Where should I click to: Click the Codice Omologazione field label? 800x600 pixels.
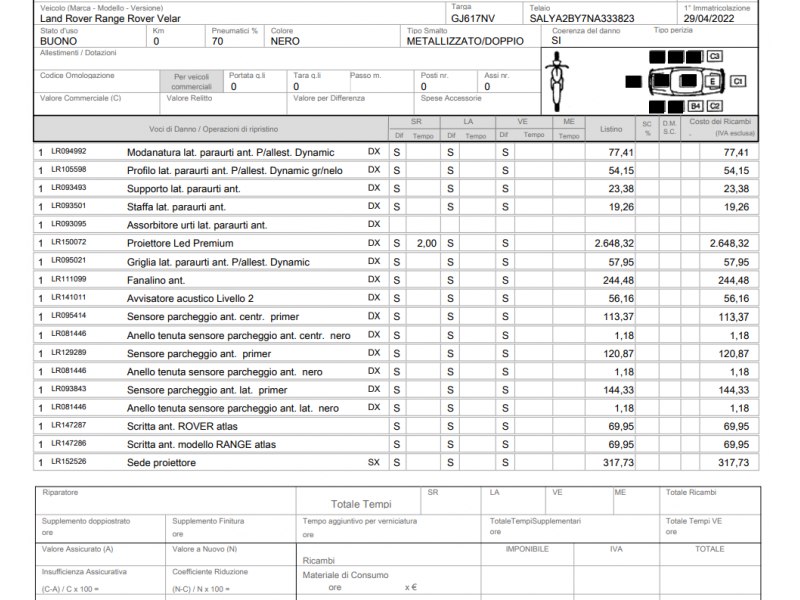point(77,76)
